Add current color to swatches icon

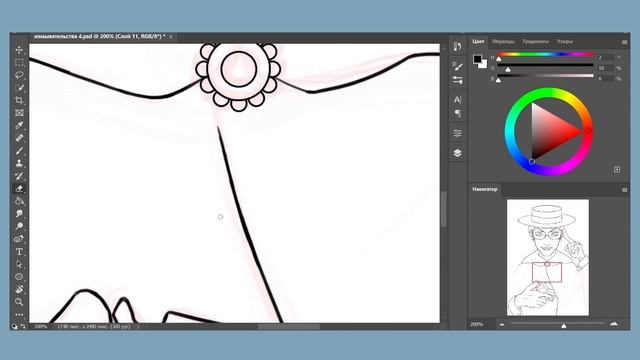point(617,169)
